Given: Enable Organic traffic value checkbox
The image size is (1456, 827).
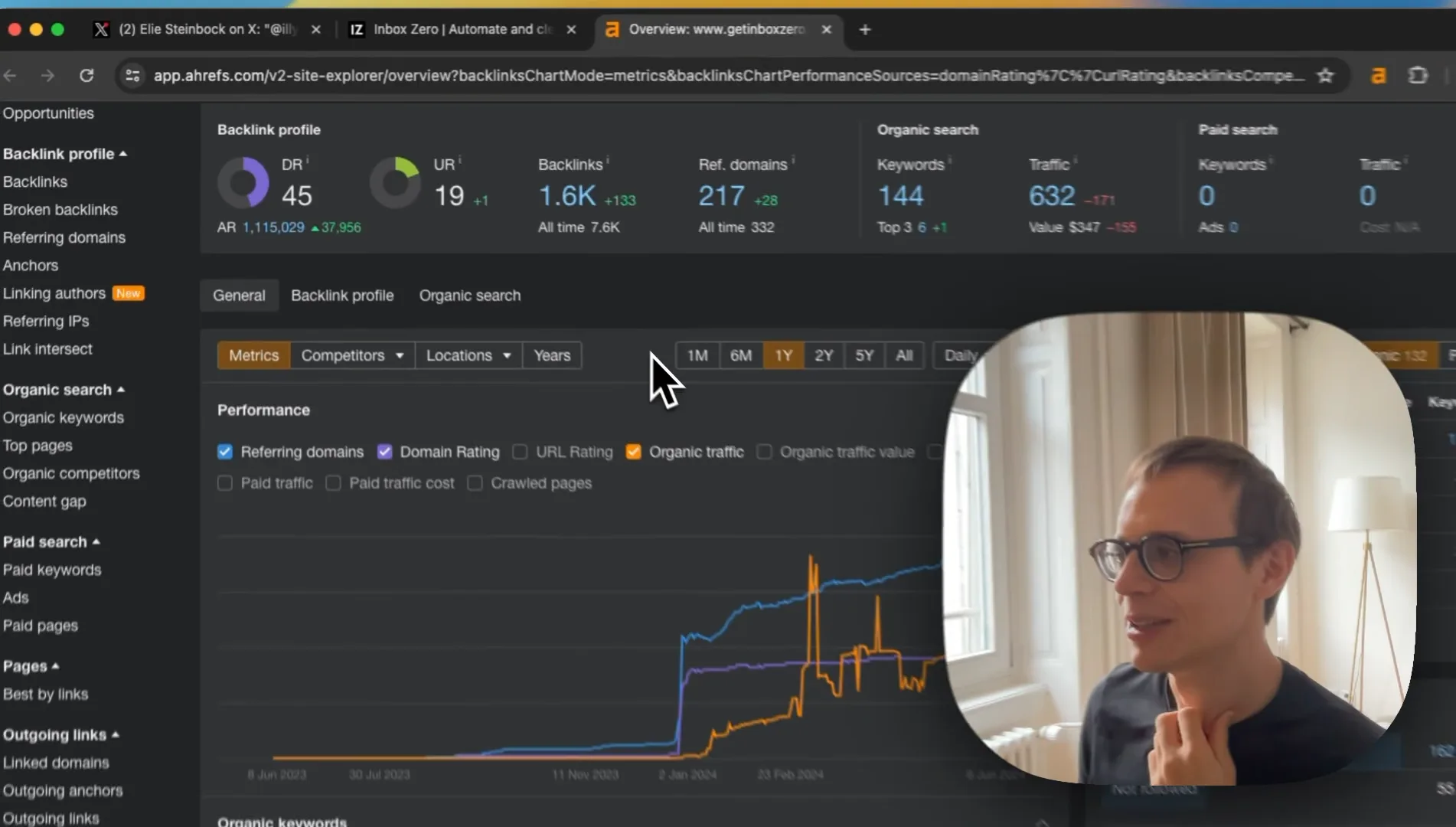Looking at the screenshot, I should point(764,452).
